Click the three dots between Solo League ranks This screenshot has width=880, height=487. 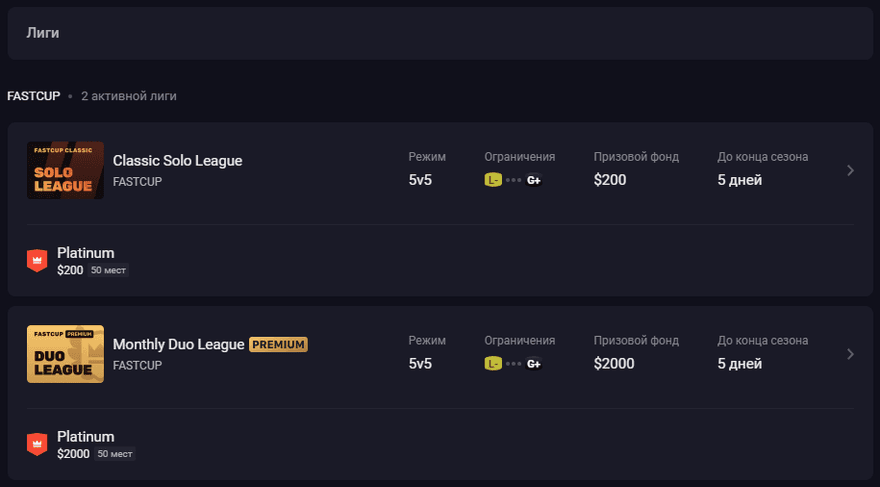coord(514,180)
